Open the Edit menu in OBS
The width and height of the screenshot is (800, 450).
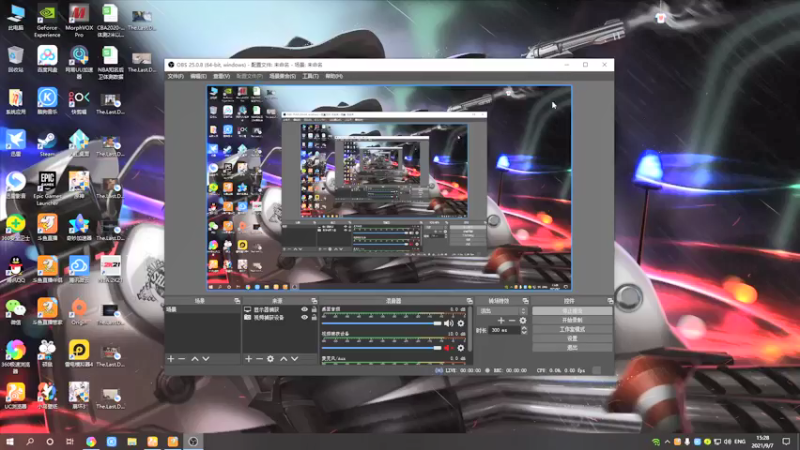pyautogui.click(x=198, y=76)
